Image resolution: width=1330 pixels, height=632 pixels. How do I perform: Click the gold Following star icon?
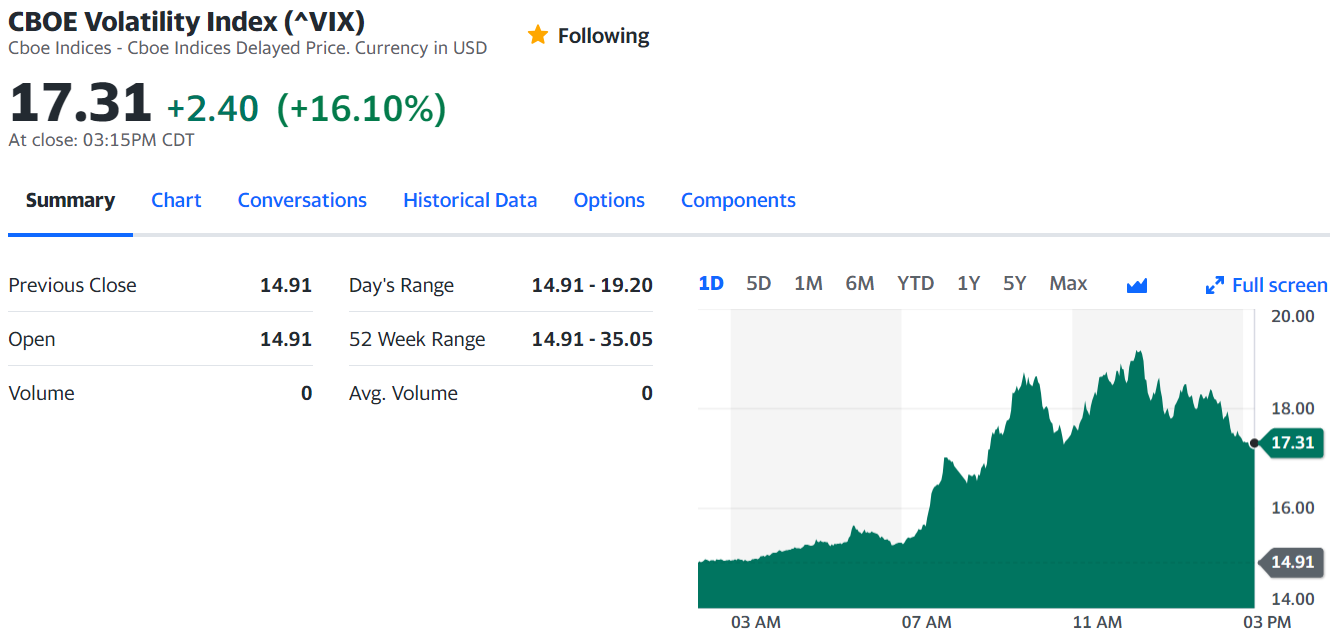(538, 35)
